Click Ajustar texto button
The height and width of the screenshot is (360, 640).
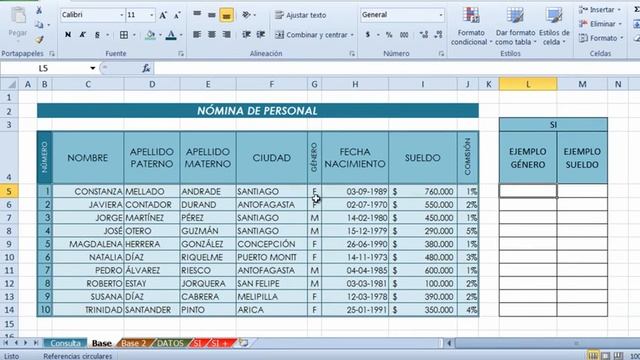300,16
